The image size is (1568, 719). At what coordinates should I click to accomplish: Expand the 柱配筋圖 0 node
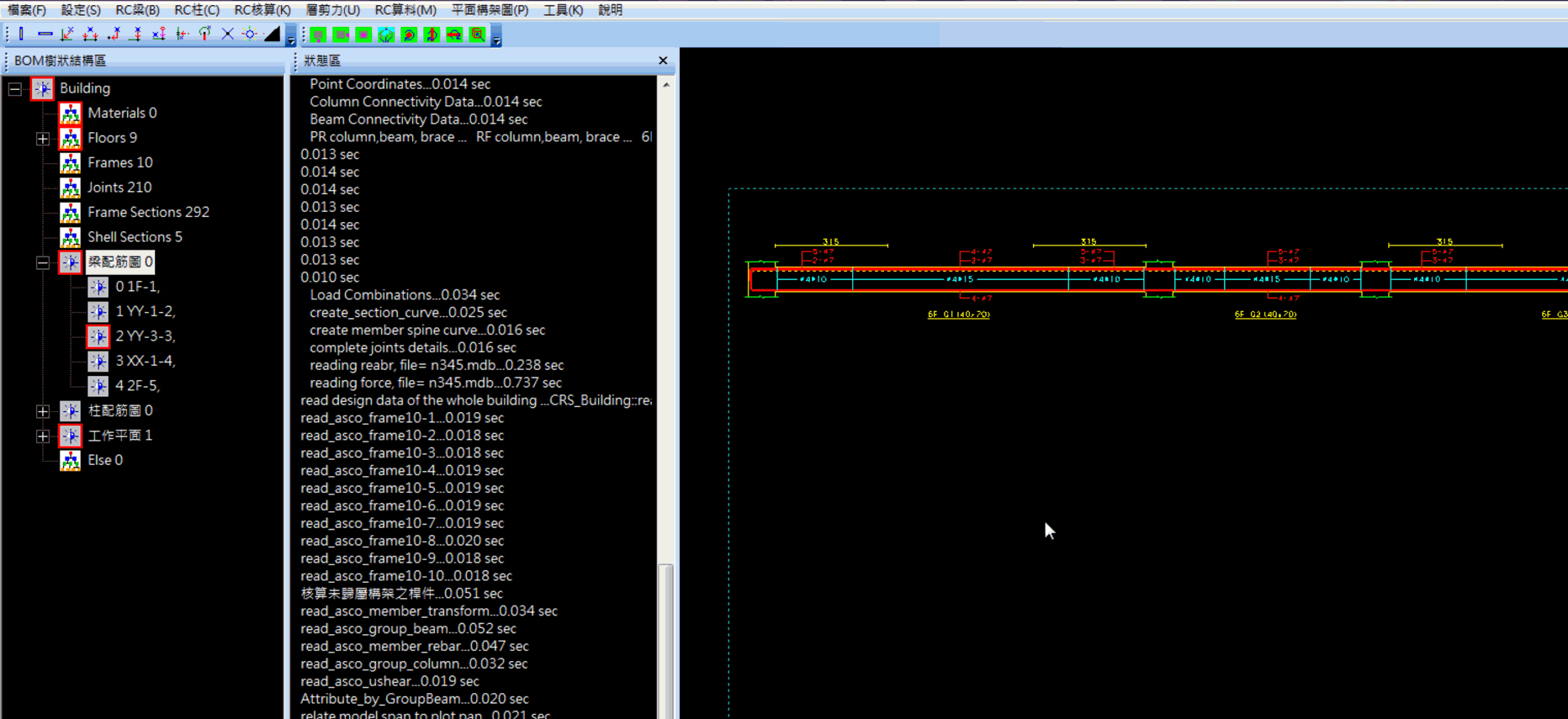[43, 411]
